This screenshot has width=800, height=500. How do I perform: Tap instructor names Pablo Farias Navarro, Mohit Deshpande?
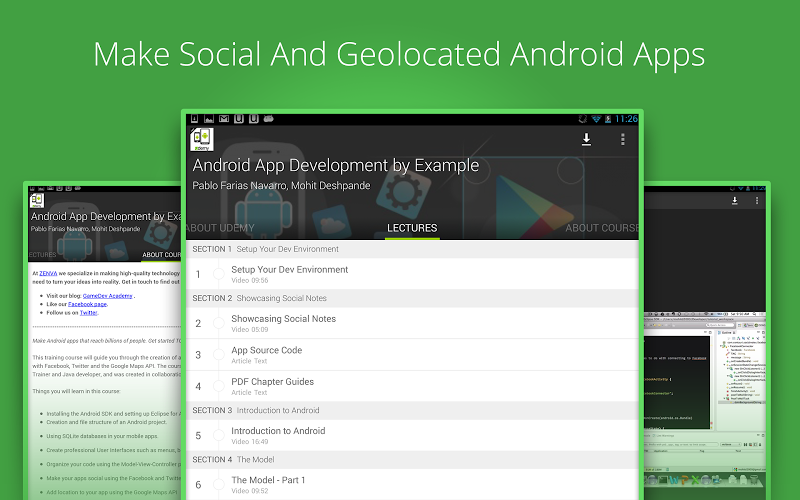pos(281,186)
